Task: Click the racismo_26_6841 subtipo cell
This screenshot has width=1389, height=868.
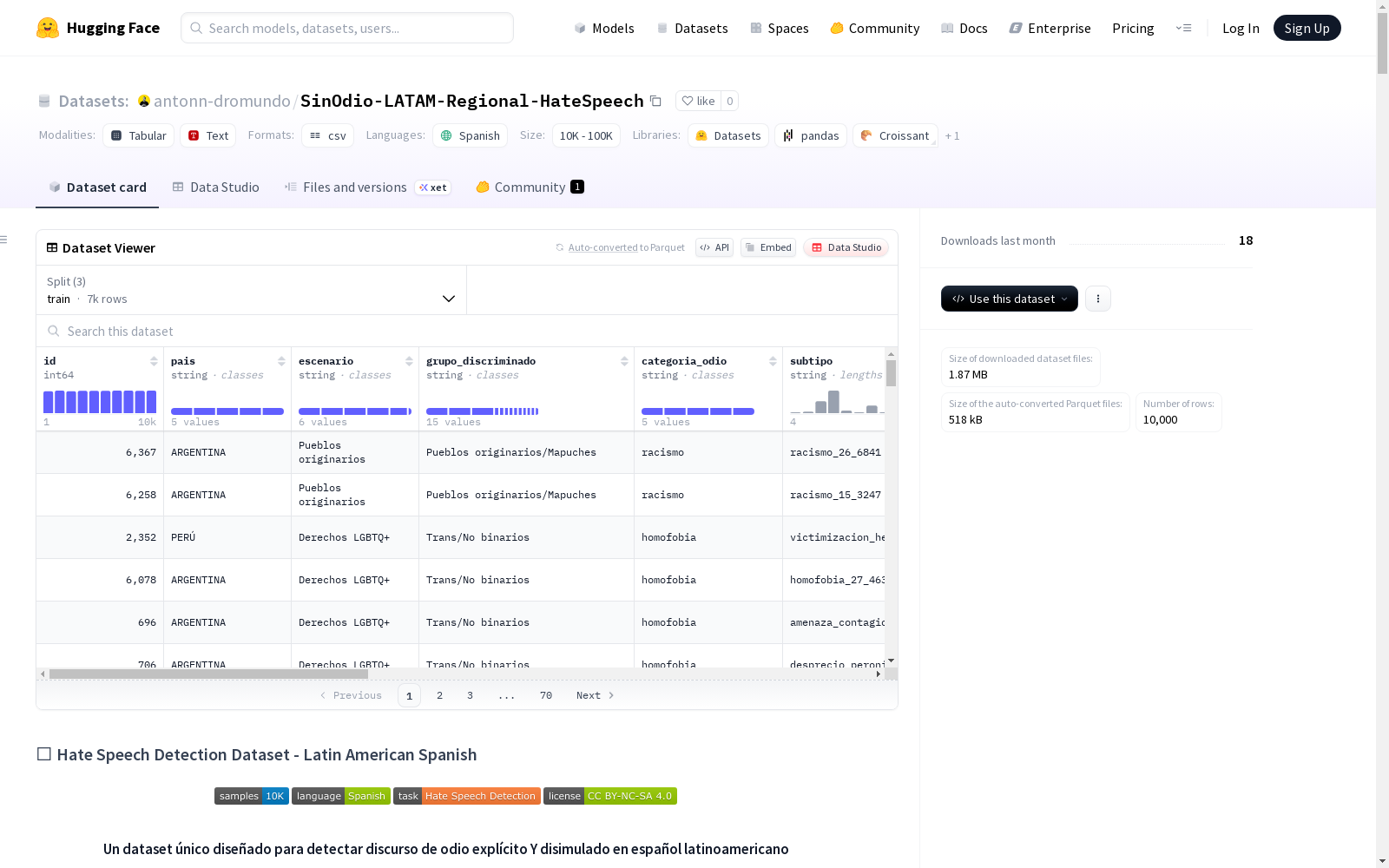Action: [x=835, y=452]
